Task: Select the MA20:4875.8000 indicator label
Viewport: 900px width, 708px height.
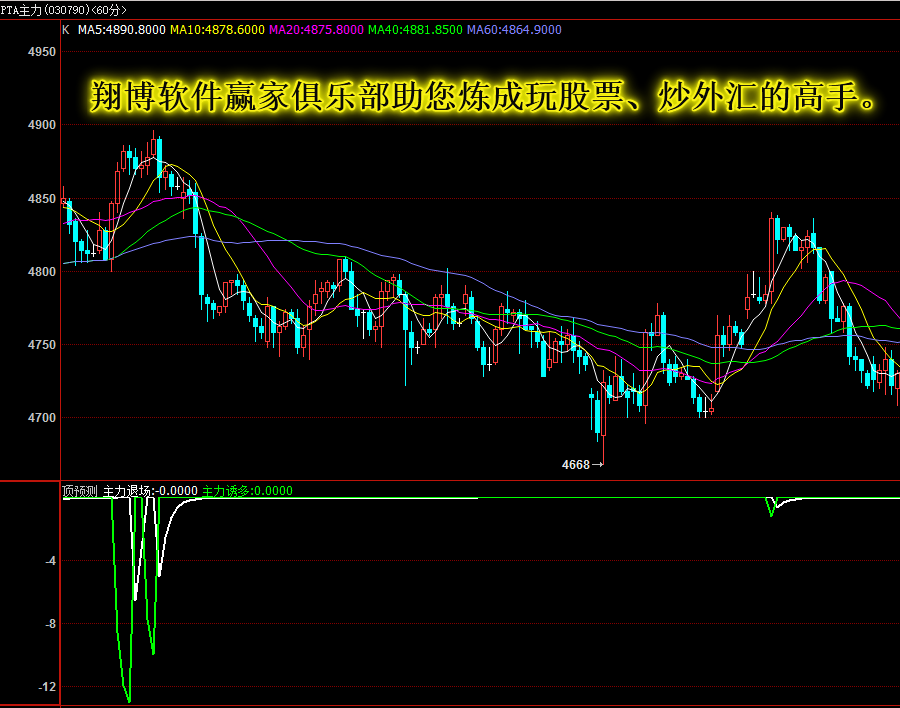Action: pyautogui.click(x=316, y=30)
